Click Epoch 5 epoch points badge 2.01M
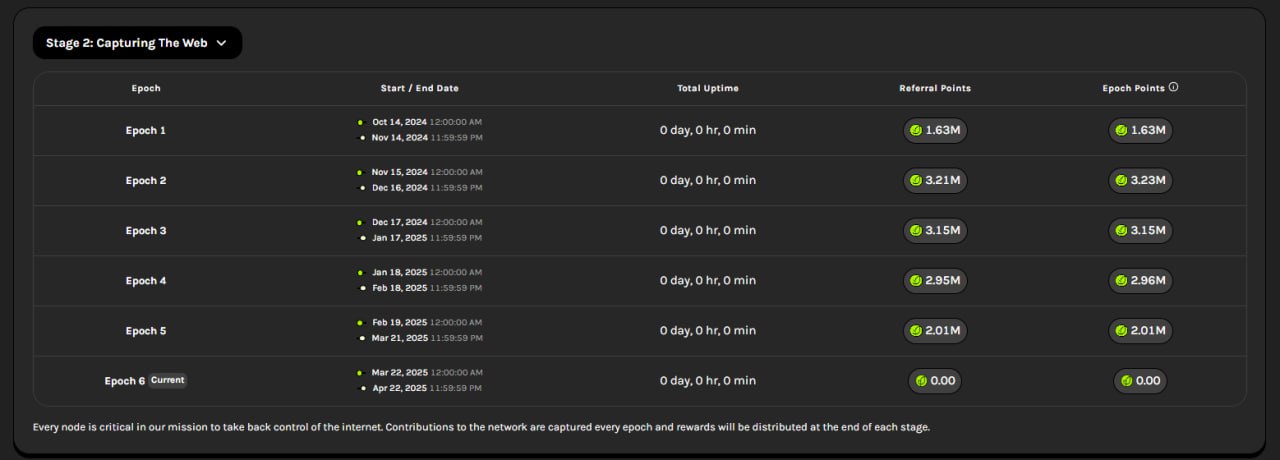This screenshot has width=1280, height=460. [1140, 330]
